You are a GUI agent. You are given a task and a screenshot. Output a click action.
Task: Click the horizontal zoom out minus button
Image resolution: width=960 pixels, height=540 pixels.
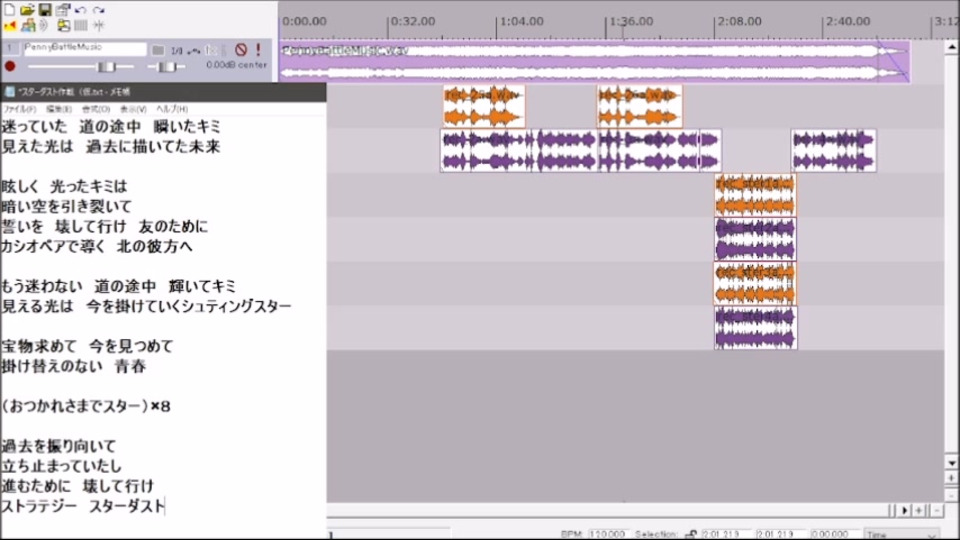point(937,510)
